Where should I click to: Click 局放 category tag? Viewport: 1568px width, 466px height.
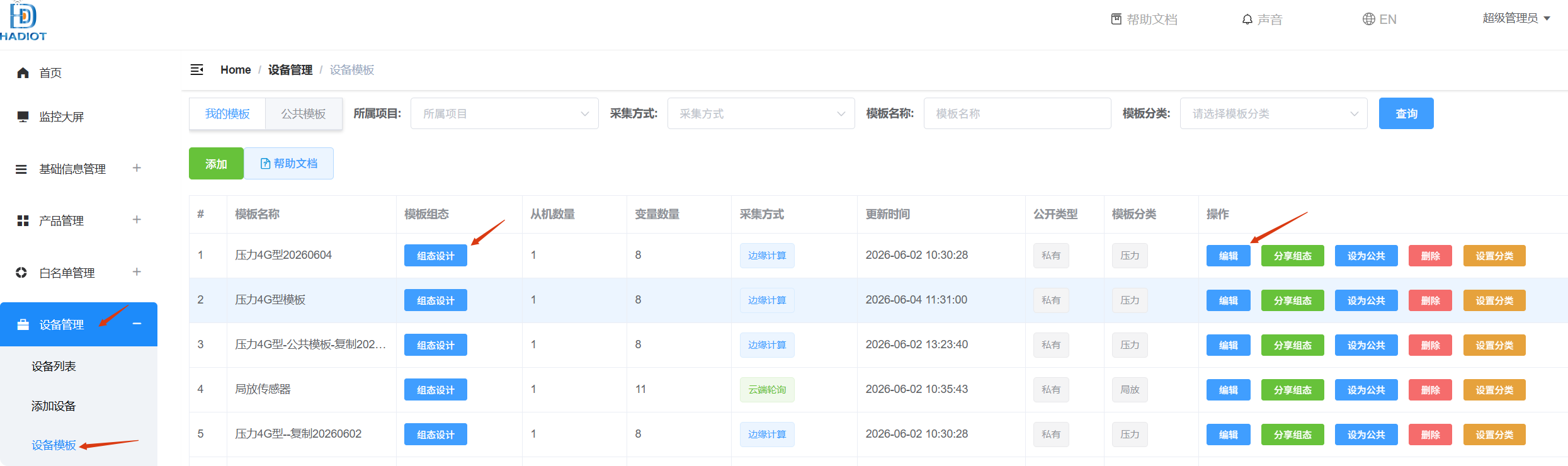(1130, 390)
